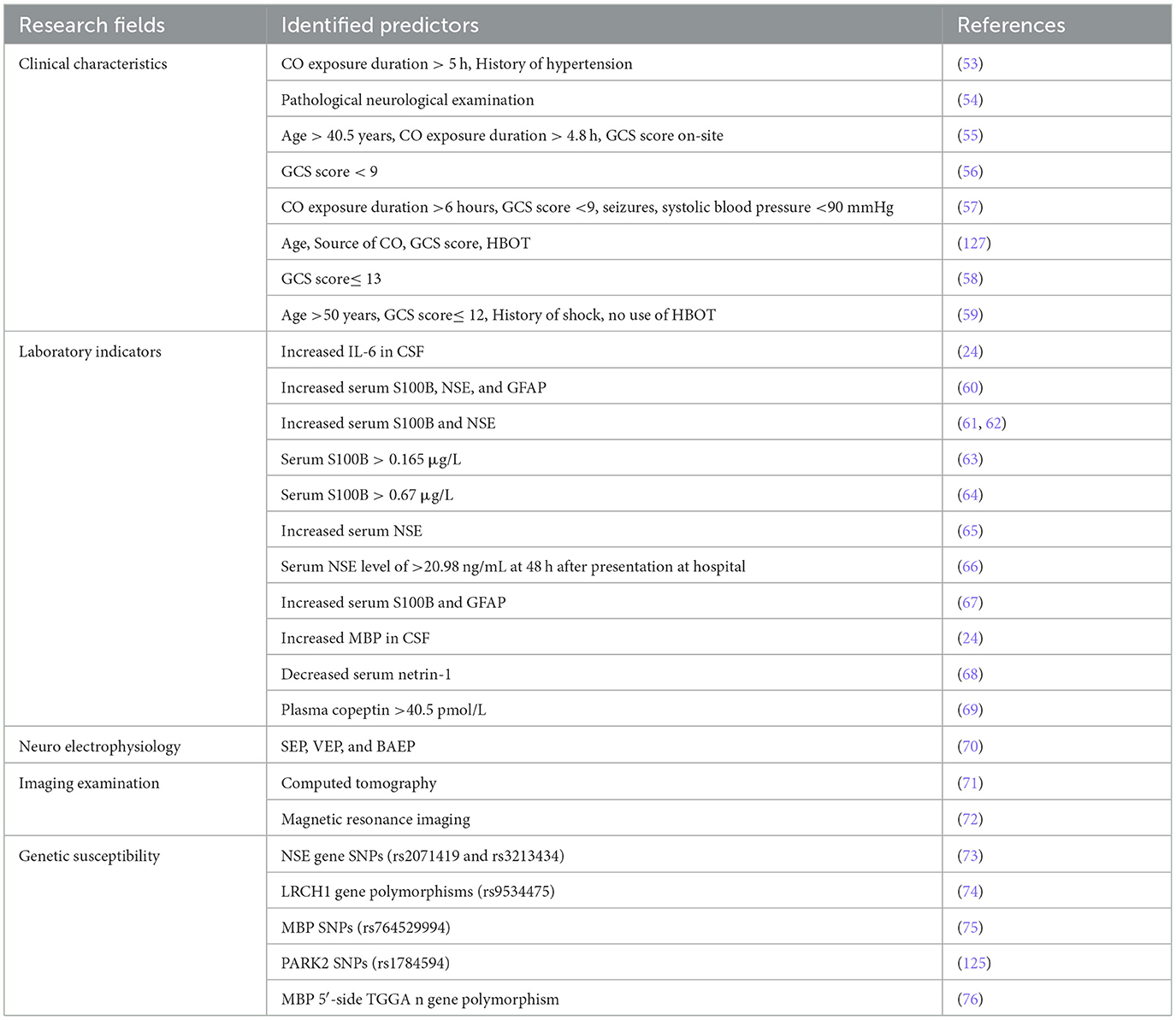This screenshot has height=1020, width=1176.
Task: Open reference link 64
Action: tap(970, 496)
